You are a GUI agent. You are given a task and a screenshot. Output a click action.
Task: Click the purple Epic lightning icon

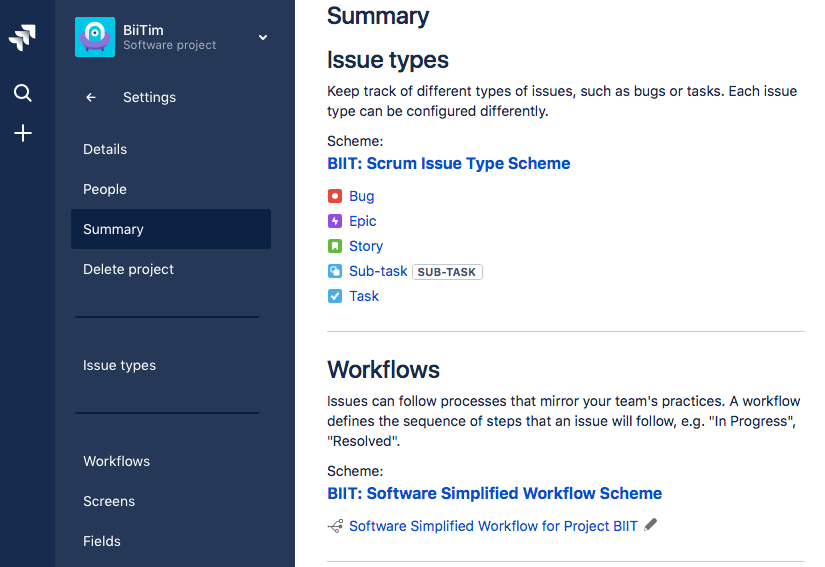(335, 221)
